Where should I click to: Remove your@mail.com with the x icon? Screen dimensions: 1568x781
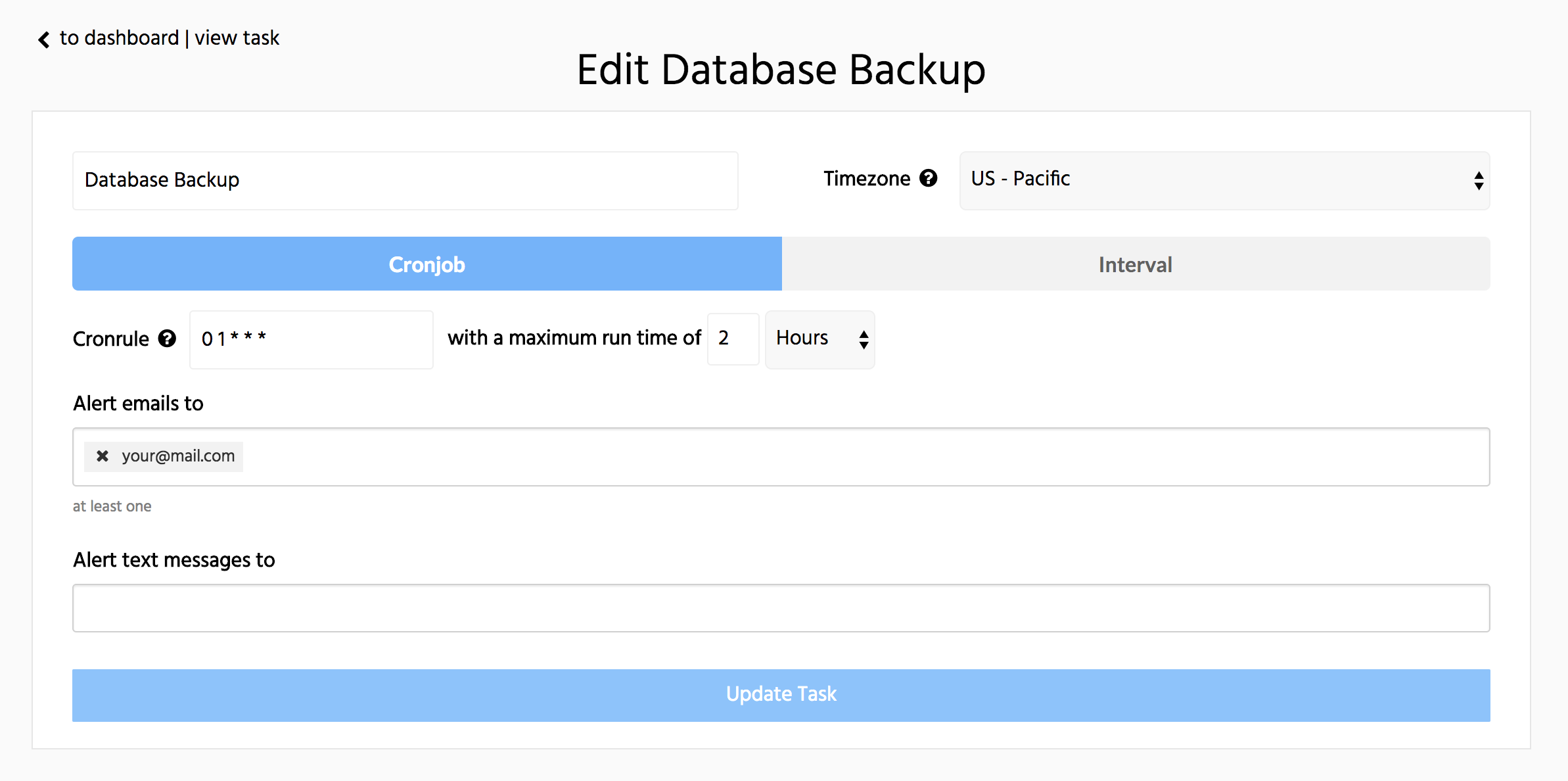[103, 456]
